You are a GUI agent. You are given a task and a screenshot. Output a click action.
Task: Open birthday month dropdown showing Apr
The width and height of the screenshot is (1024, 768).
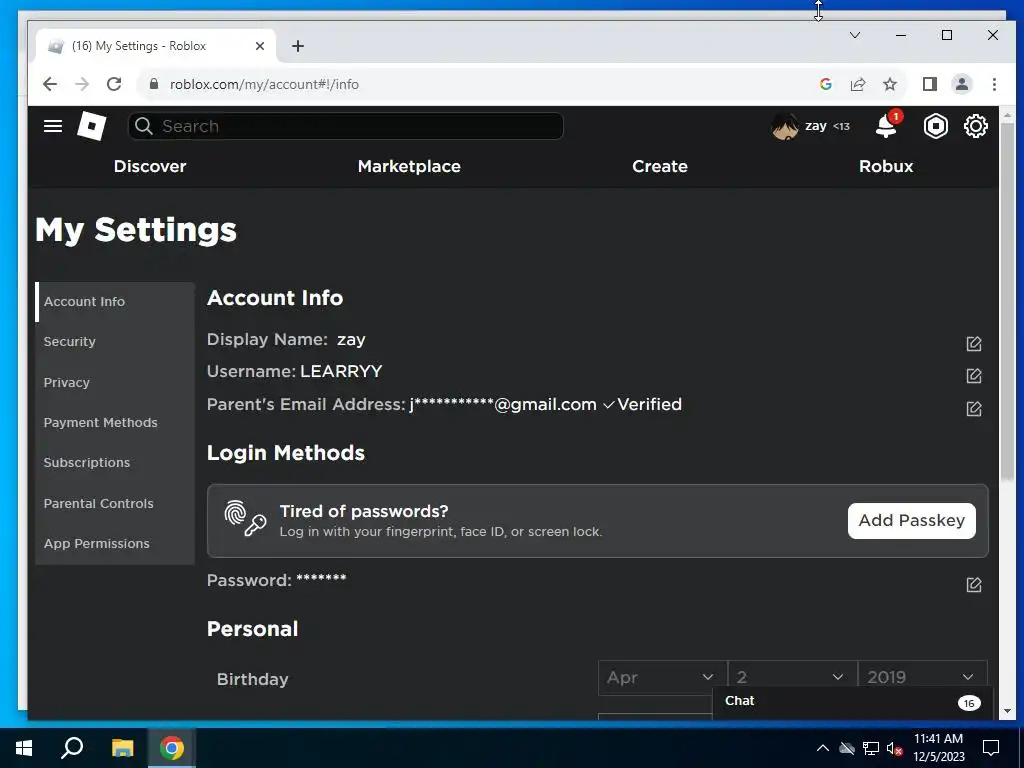click(x=662, y=677)
